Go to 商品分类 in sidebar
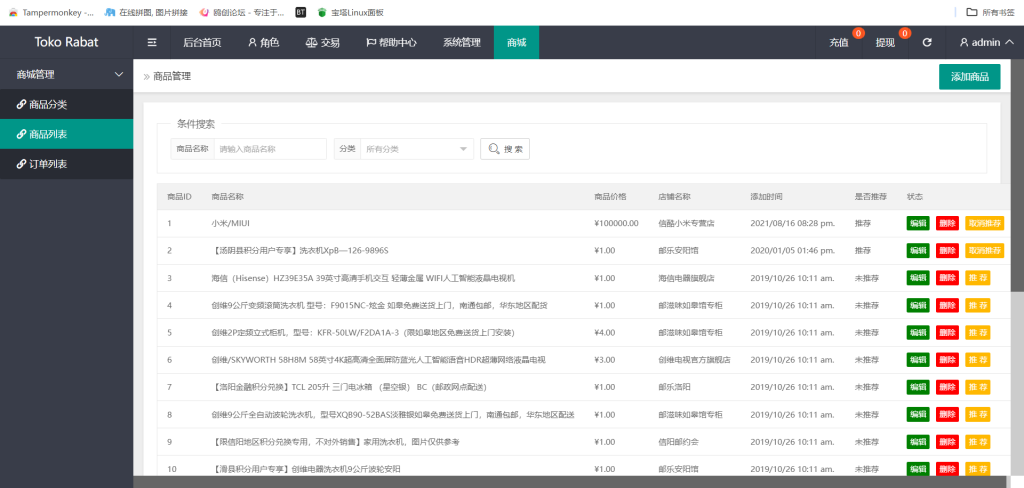 [67, 105]
